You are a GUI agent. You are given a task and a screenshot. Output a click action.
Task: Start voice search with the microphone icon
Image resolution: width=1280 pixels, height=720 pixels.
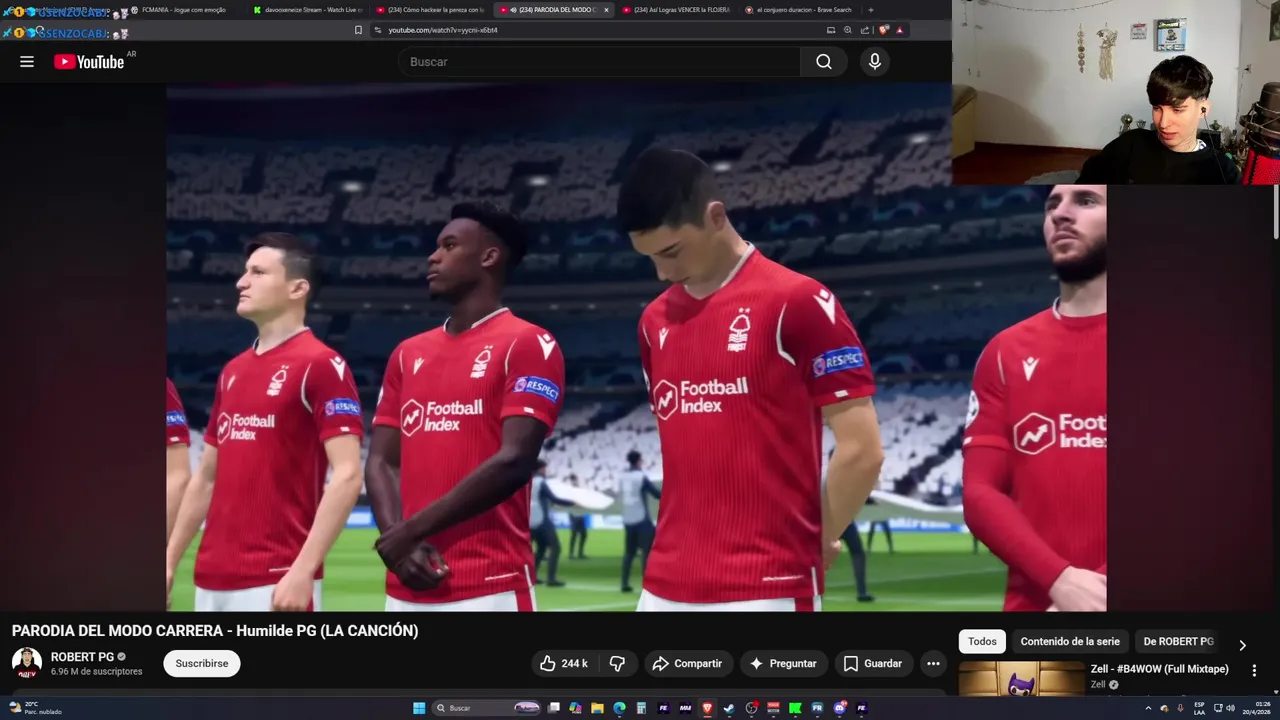[x=875, y=62]
